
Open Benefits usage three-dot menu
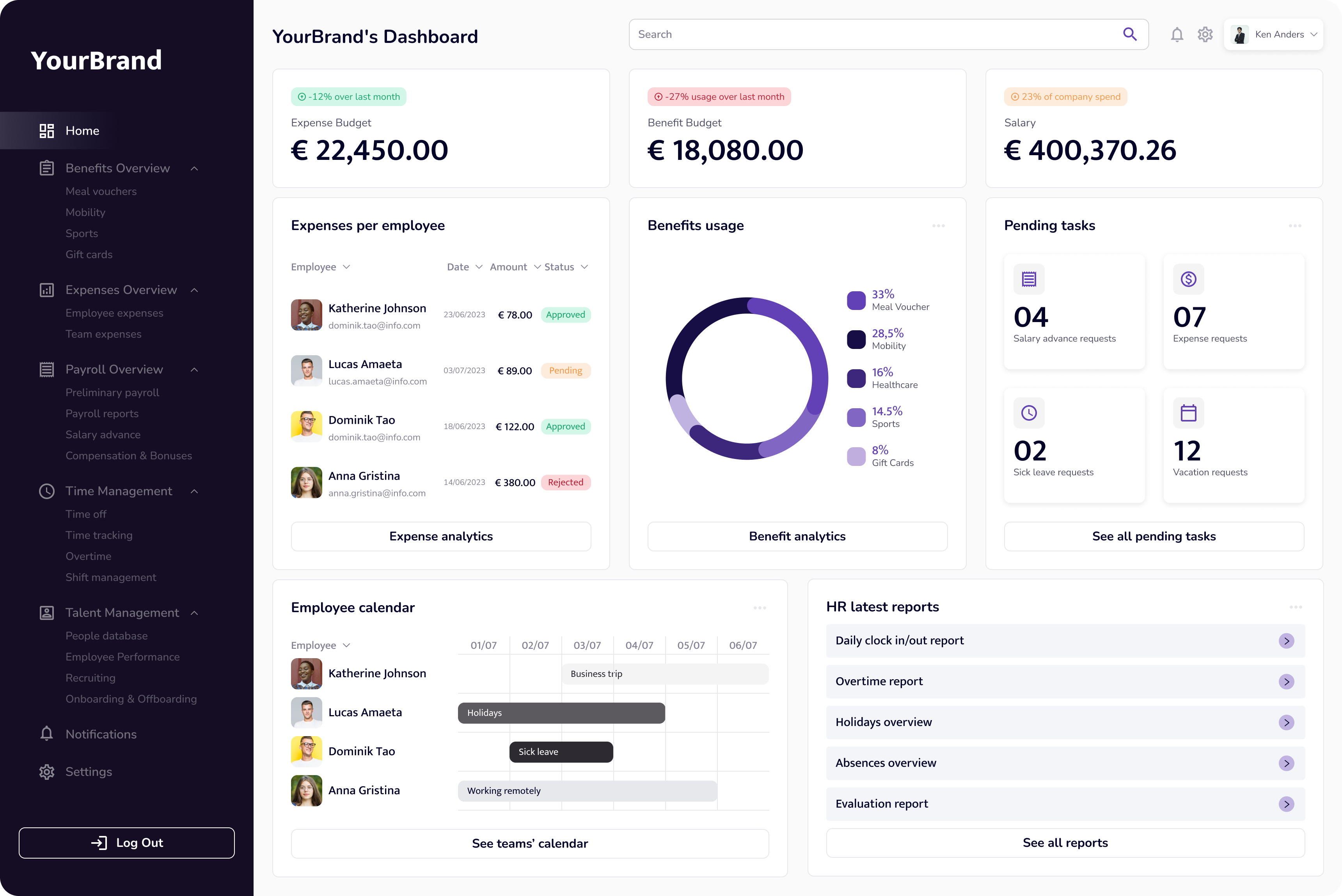coord(938,226)
